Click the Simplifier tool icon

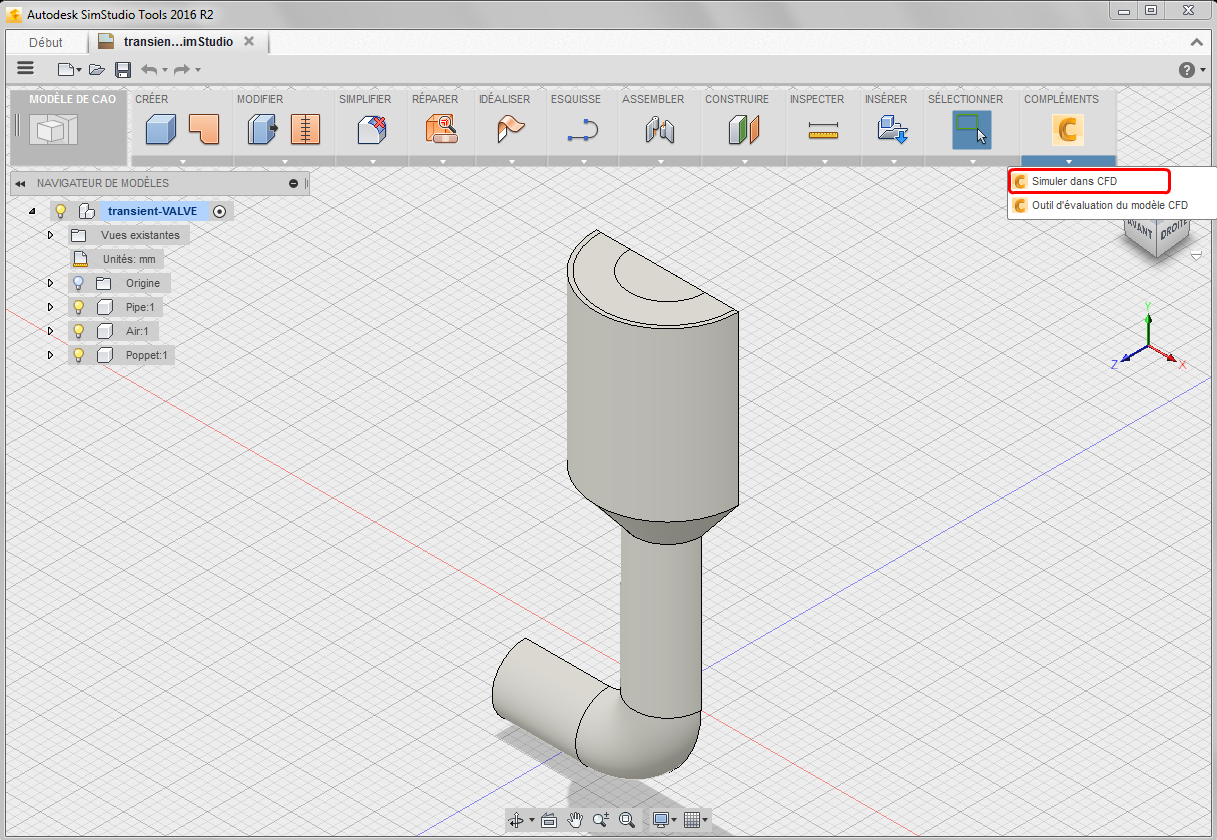(x=372, y=130)
